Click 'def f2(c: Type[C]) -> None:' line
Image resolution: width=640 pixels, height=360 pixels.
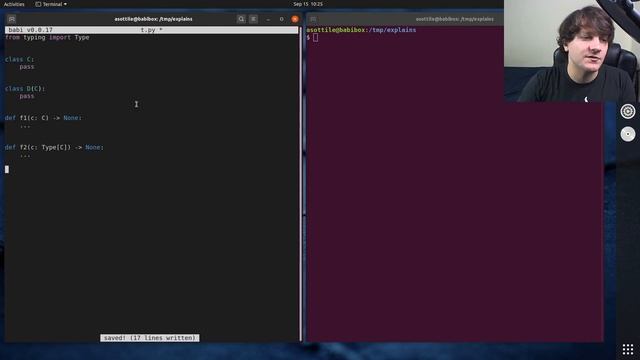click(x=54, y=147)
